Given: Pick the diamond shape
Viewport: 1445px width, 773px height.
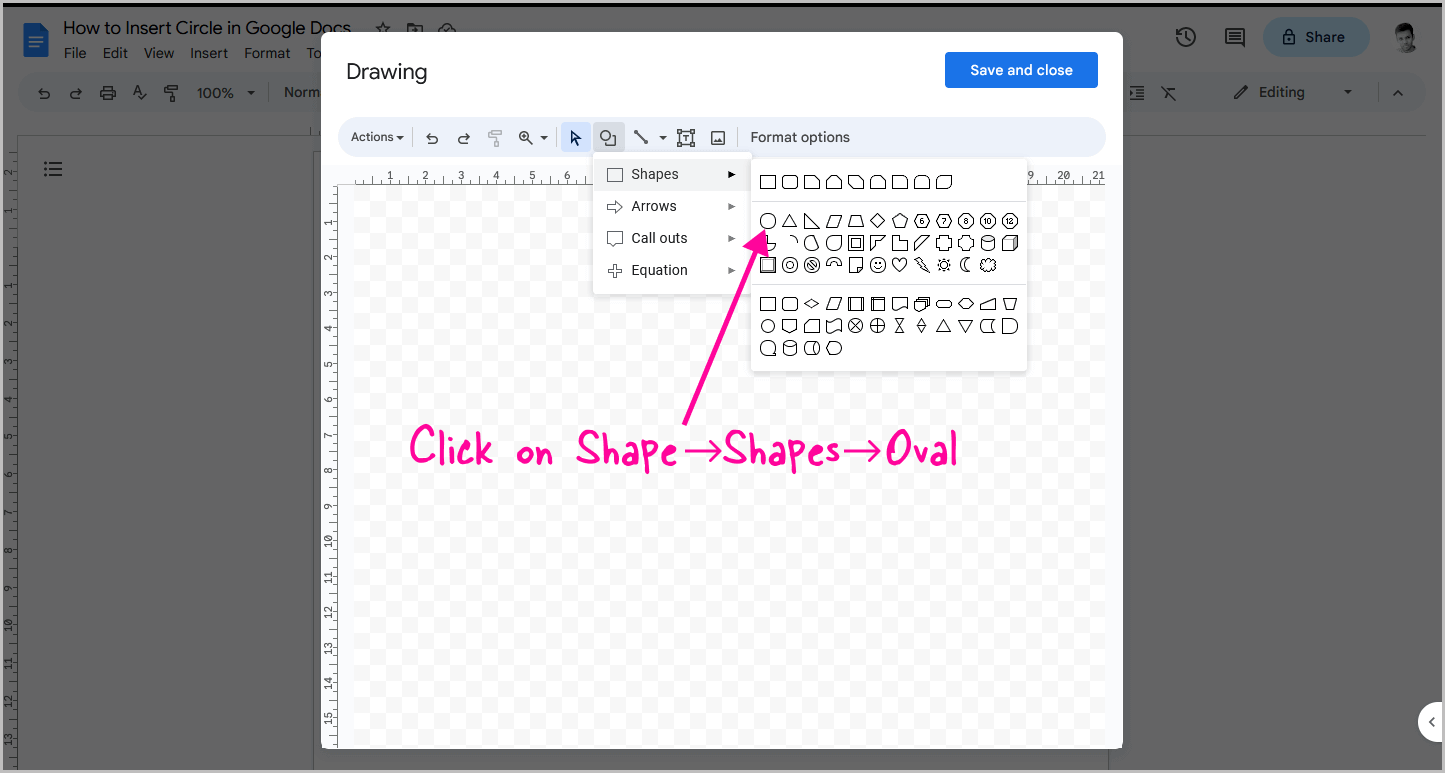Looking at the screenshot, I should tap(878, 221).
